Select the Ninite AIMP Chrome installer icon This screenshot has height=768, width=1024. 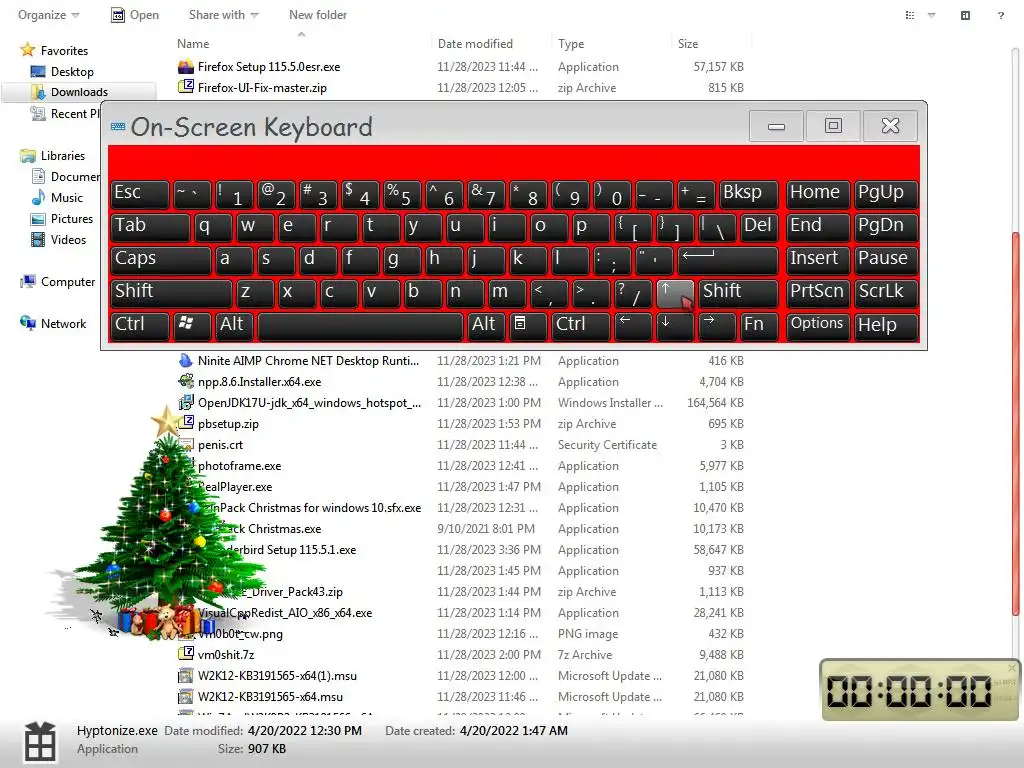186,360
